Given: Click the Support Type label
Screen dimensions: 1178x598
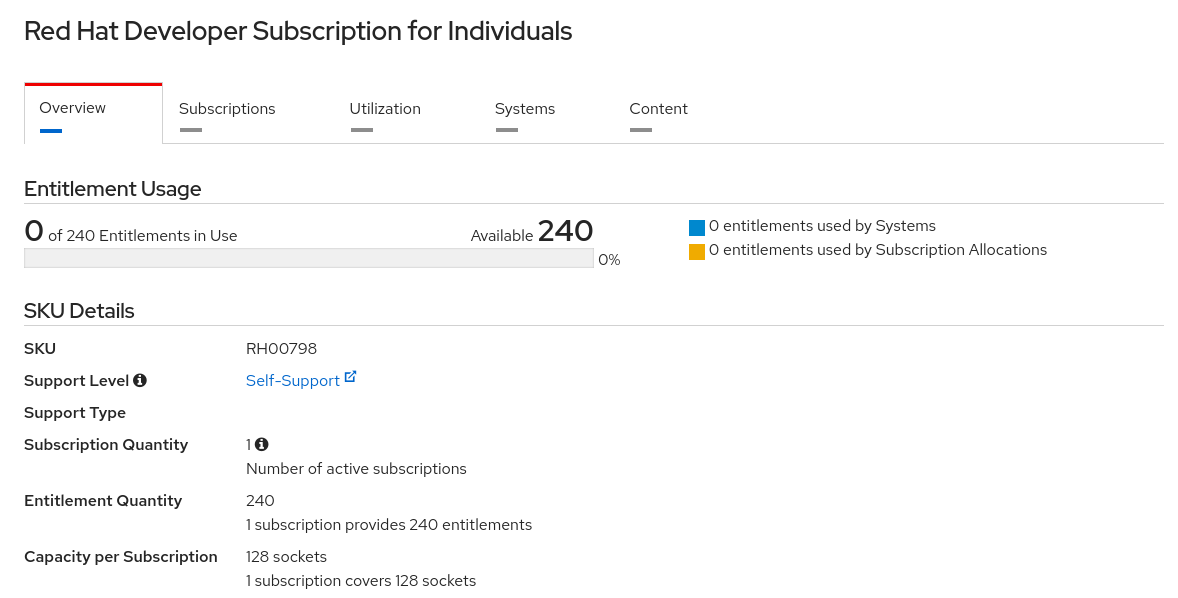Looking at the screenshot, I should tap(75, 413).
